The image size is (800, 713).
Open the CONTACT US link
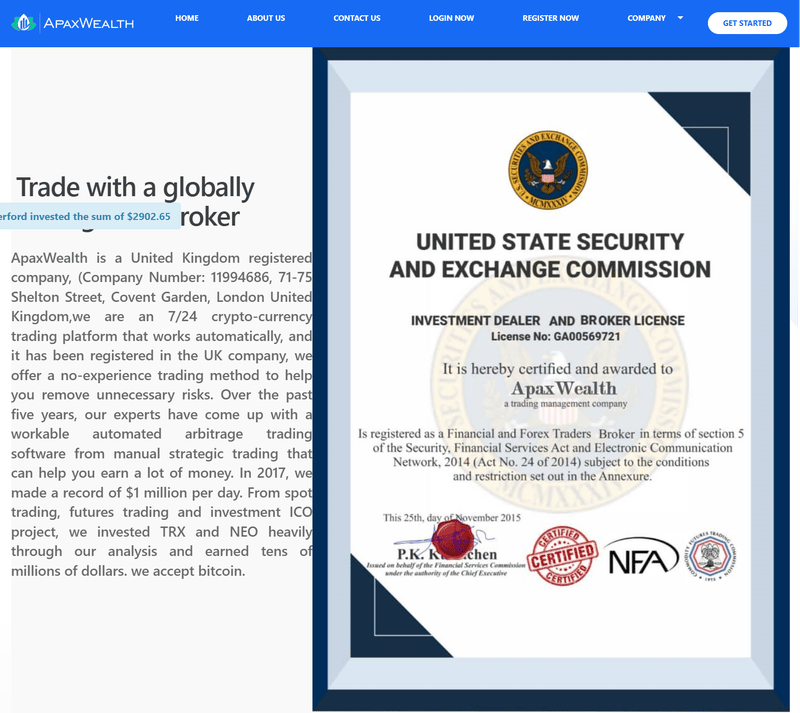point(357,18)
